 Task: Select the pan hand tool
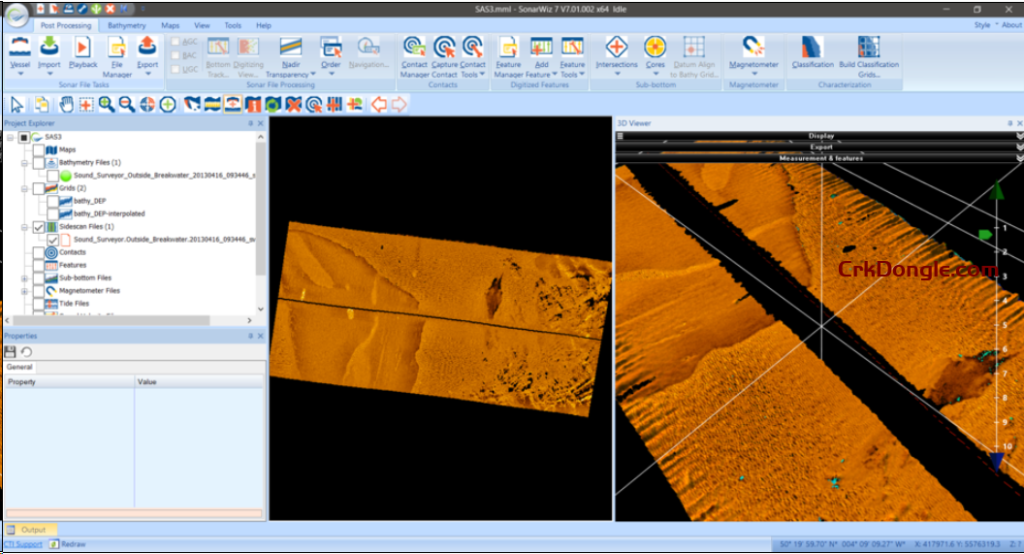pos(67,104)
